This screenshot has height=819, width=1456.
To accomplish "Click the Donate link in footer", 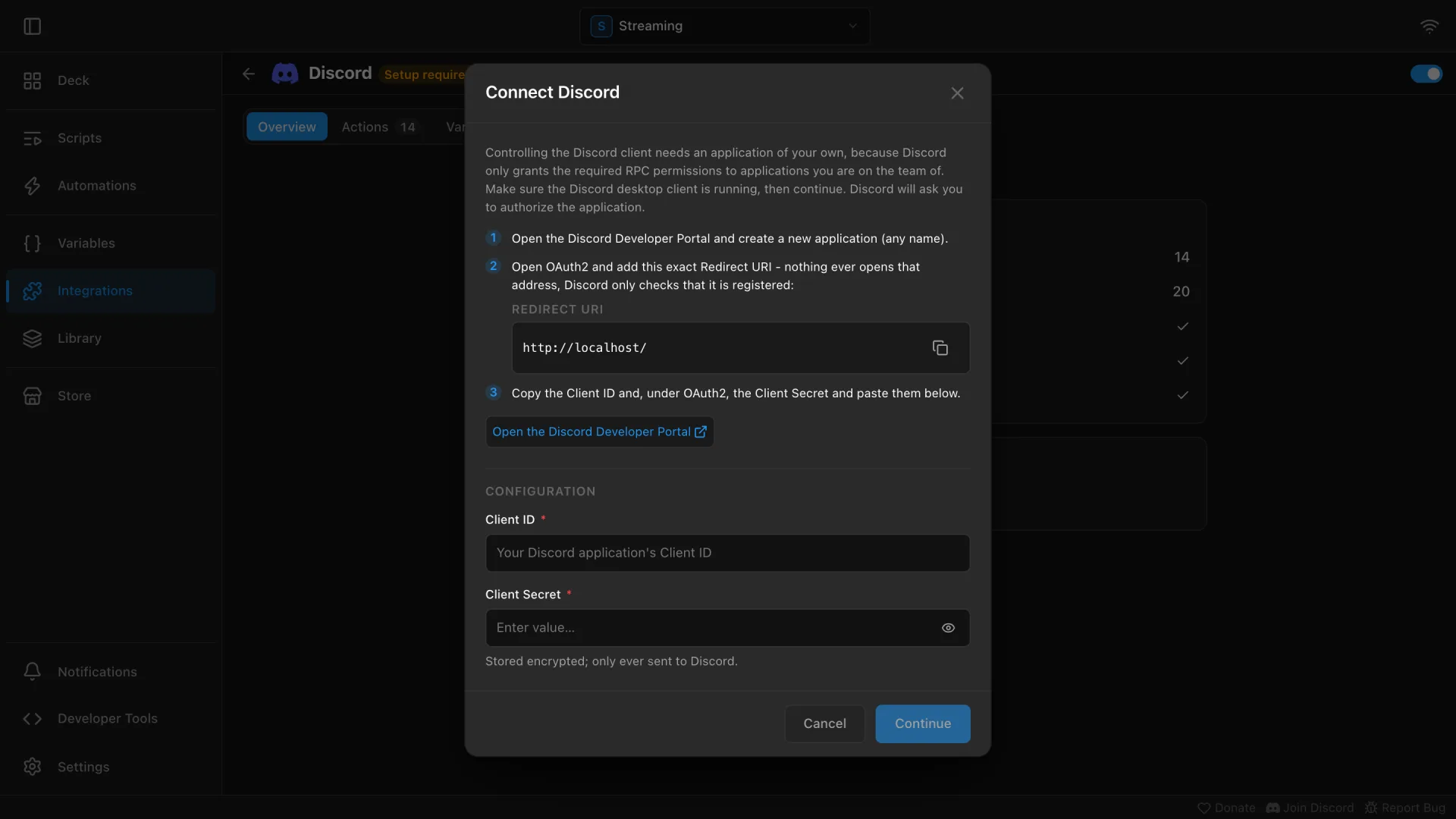I will 1226,808.
